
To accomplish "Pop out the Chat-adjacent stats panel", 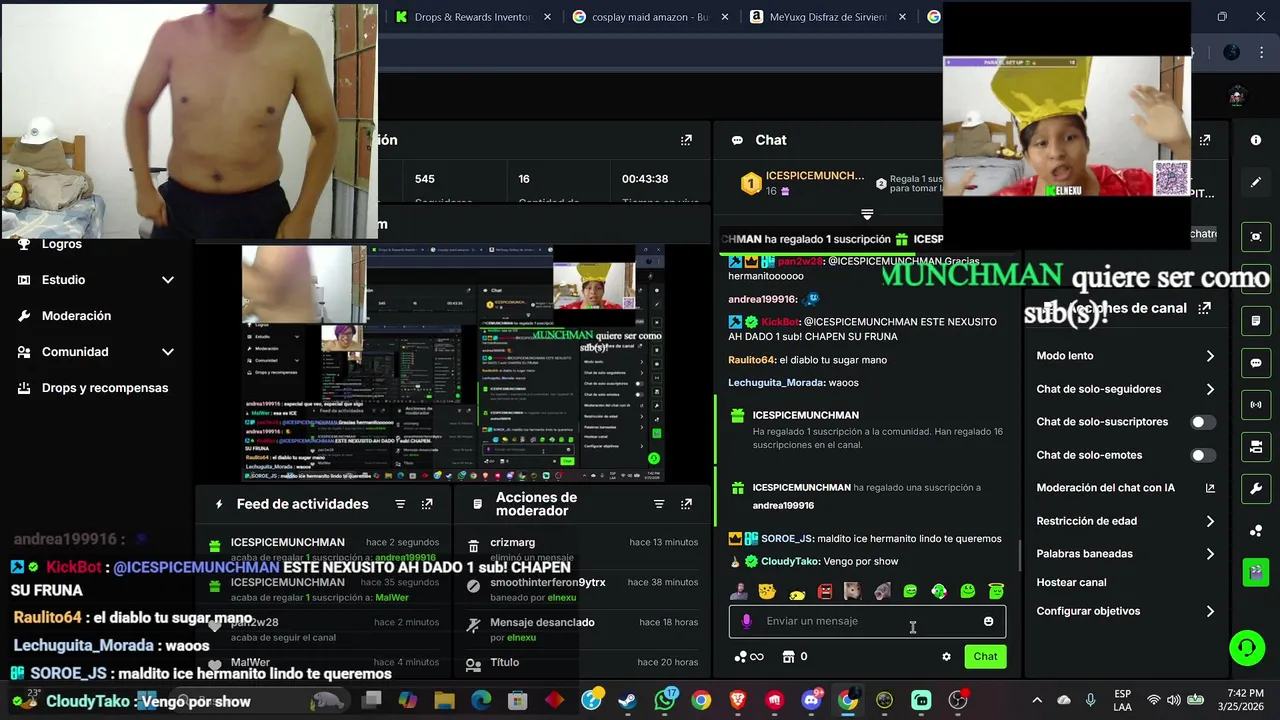I will tap(686, 140).
